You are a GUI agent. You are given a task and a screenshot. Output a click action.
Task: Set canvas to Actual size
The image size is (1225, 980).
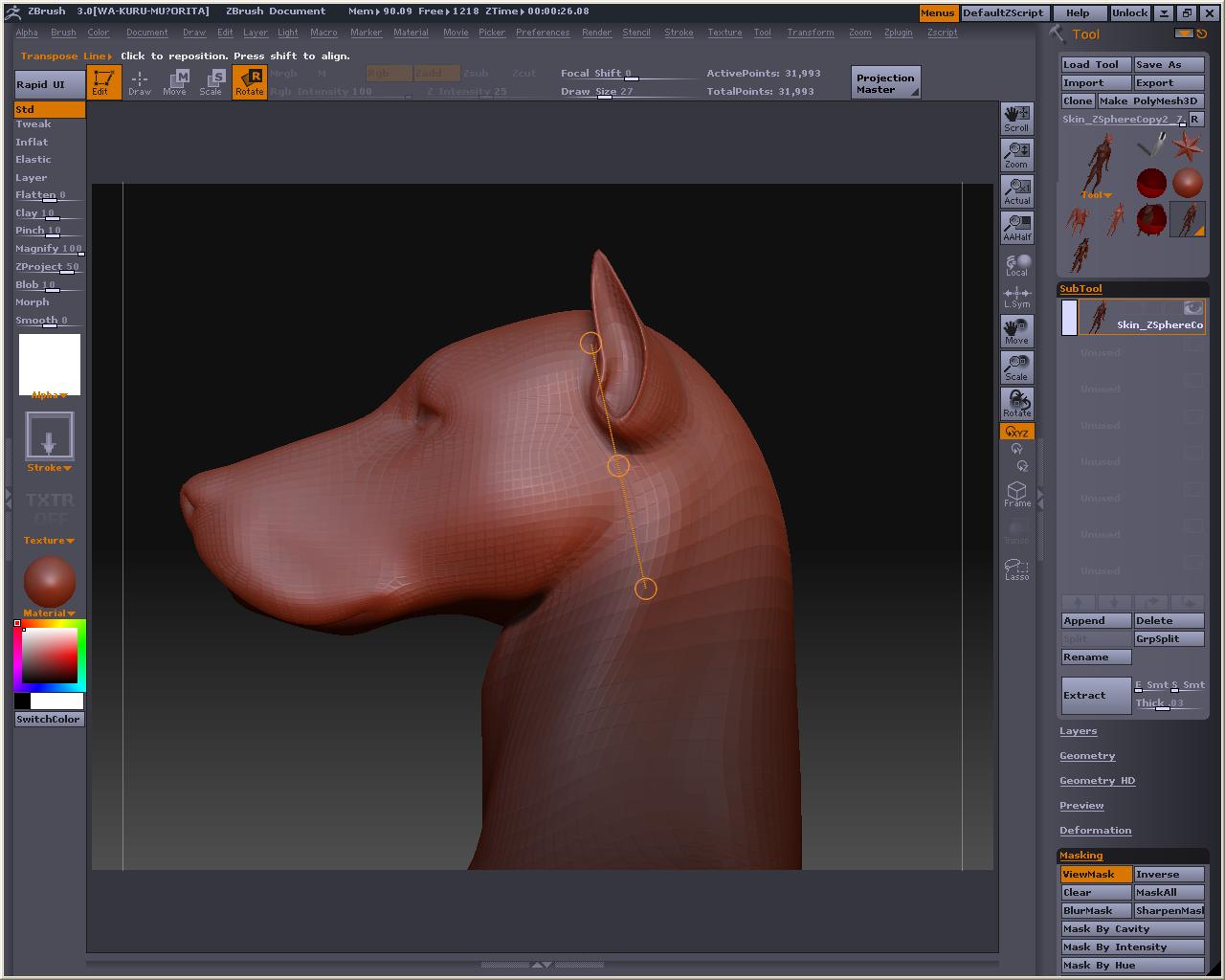pyautogui.click(x=1016, y=191)
